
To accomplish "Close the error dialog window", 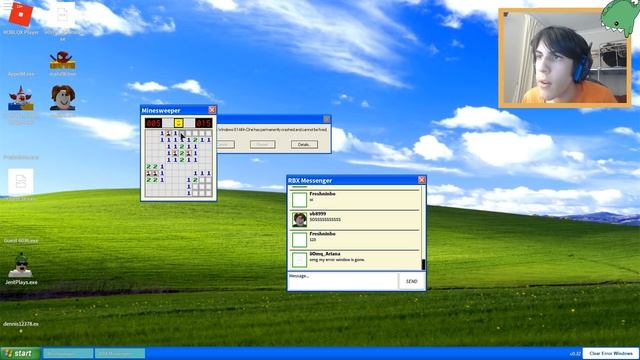I will pyautogui.click(x=327, y=119).
